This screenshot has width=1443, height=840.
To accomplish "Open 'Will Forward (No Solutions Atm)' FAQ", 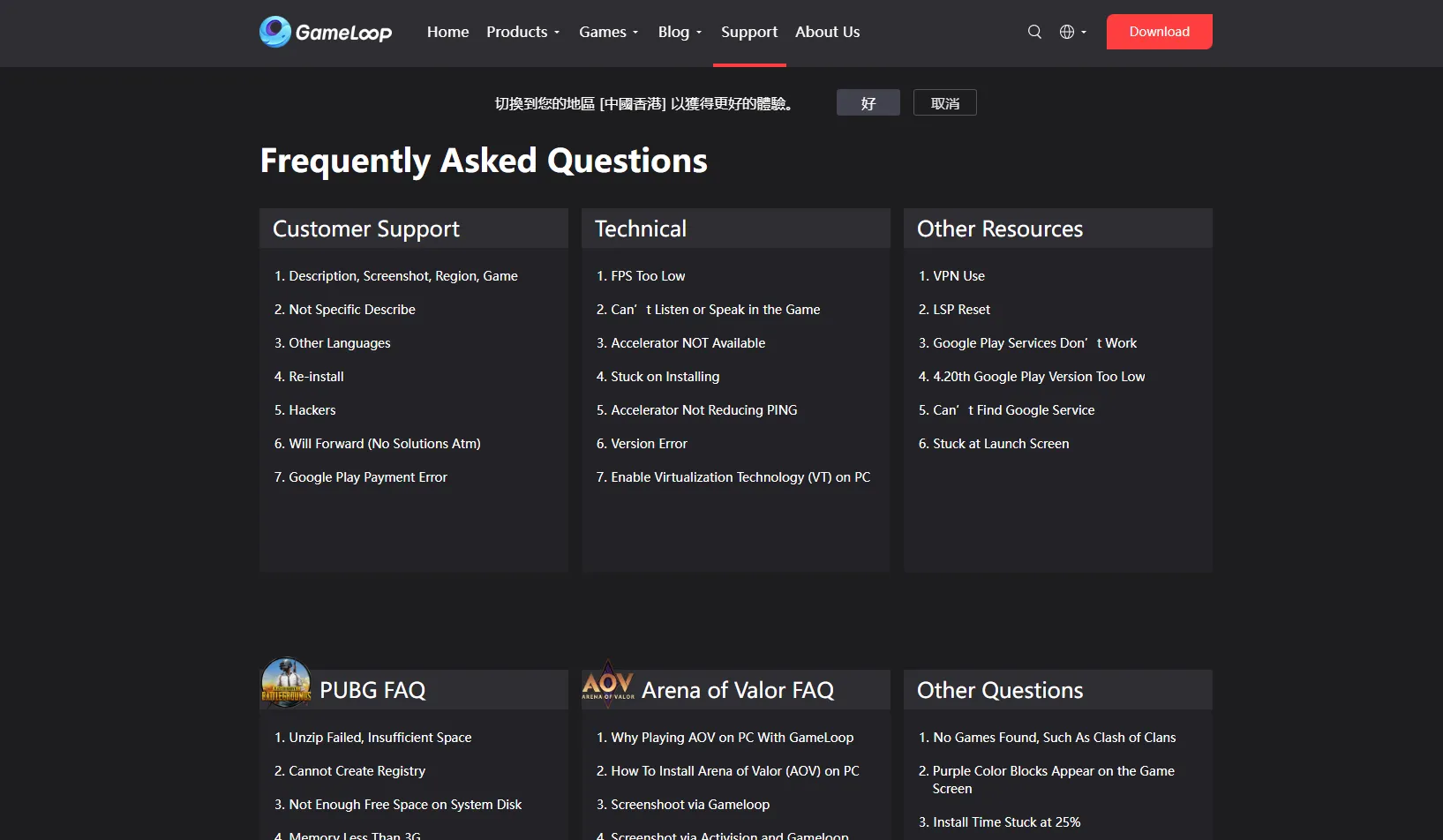I will 378,444.
